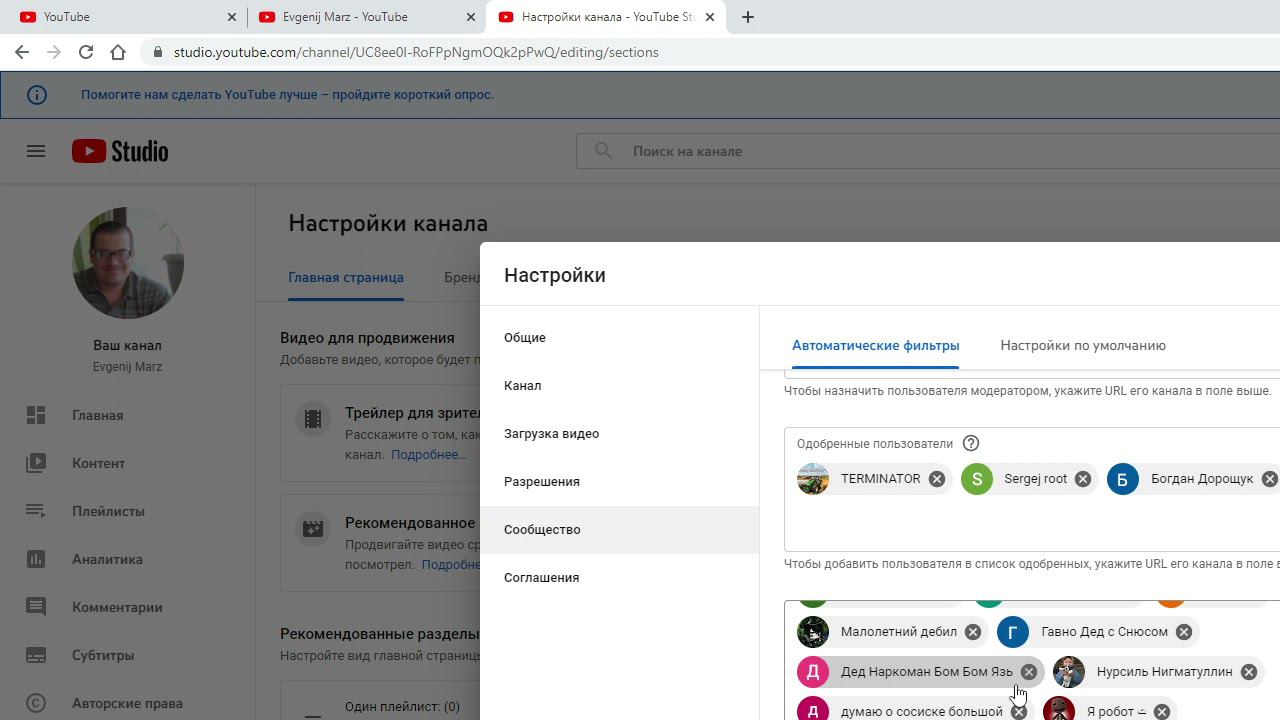Click the YouTube Studio logo
The image size is (1280, 720).
pos(120,151)
